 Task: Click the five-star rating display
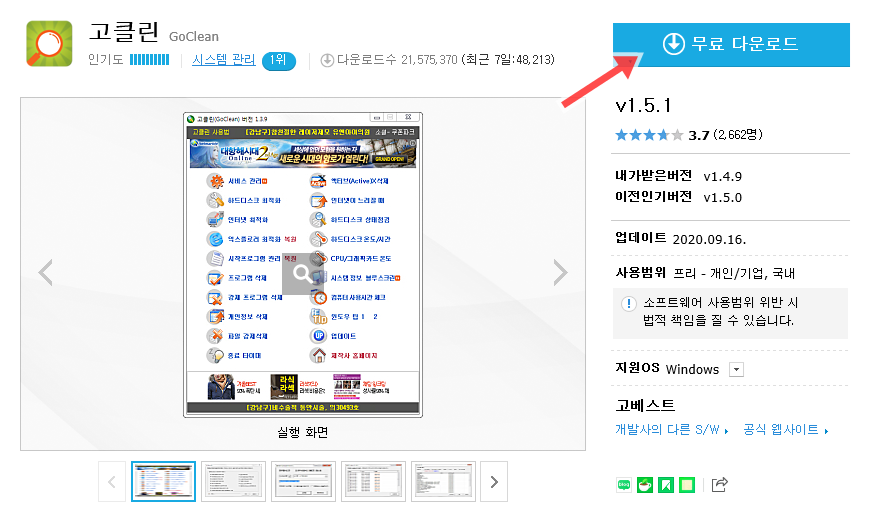tap(649, 135)
